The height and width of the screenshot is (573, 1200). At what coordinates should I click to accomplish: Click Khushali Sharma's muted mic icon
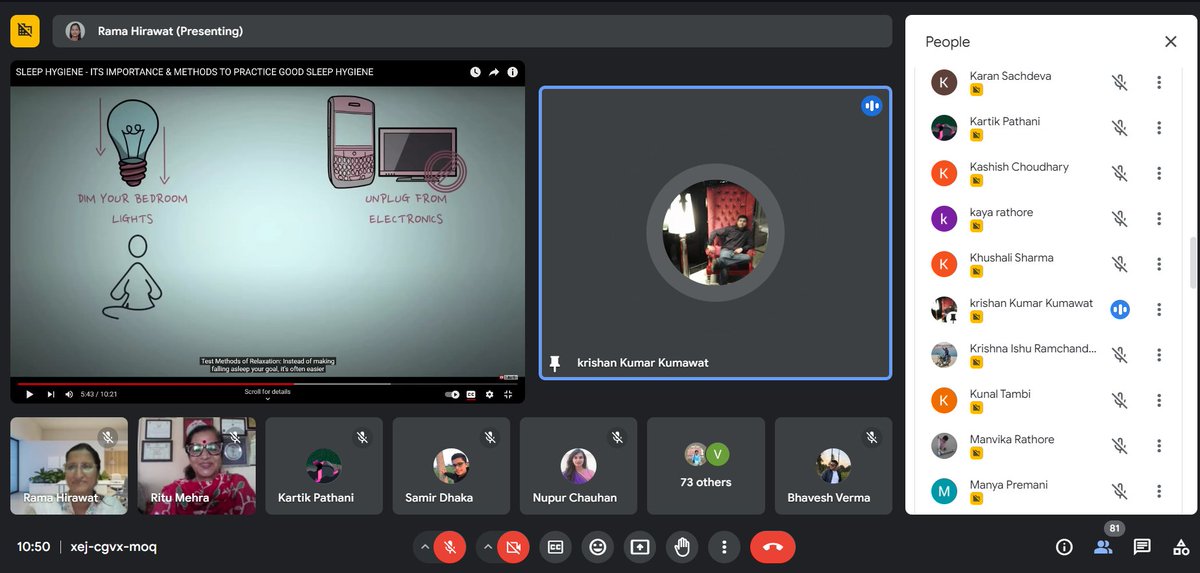coord(1120,265)
